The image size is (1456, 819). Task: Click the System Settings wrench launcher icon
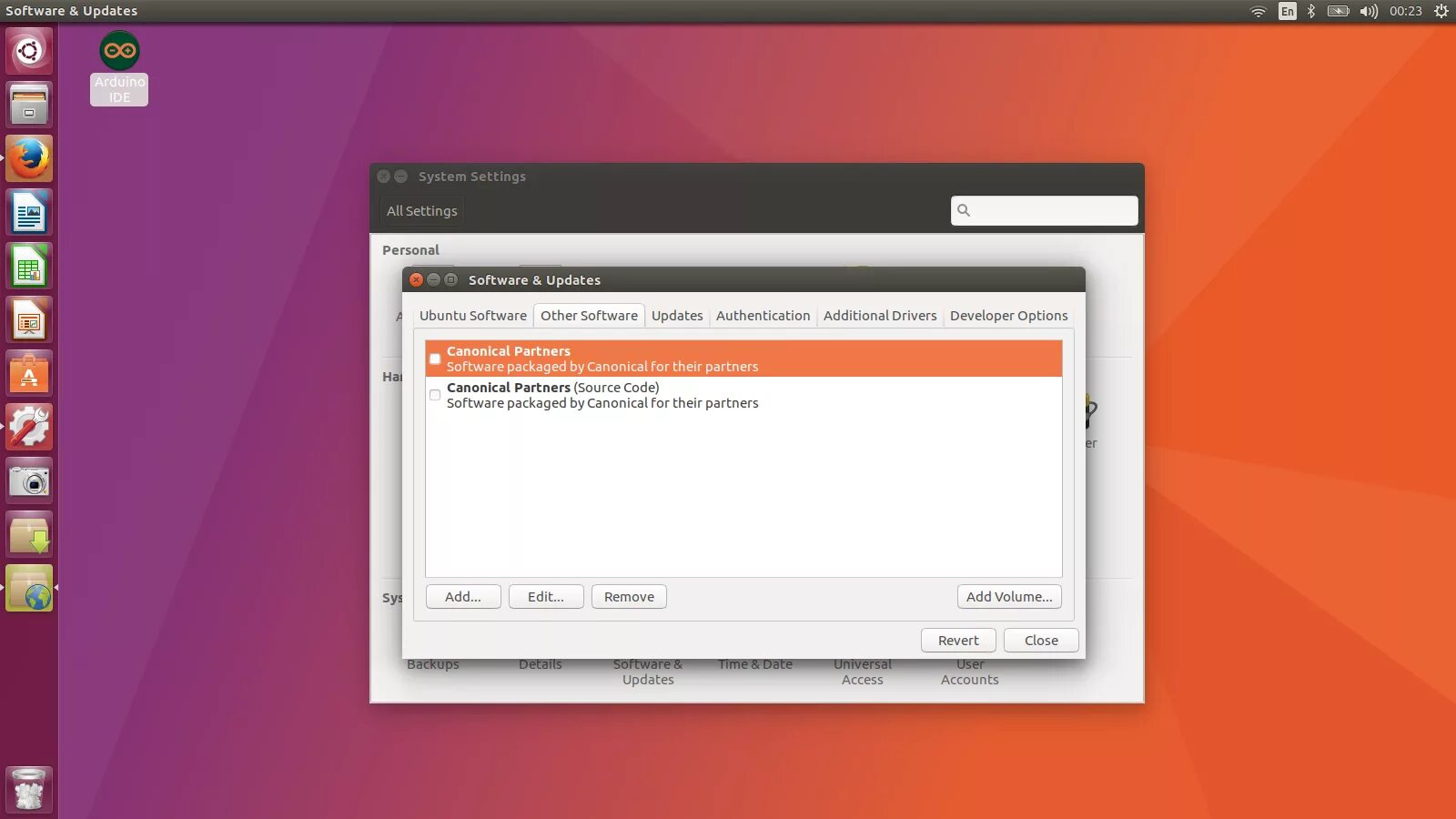point(29,428)
